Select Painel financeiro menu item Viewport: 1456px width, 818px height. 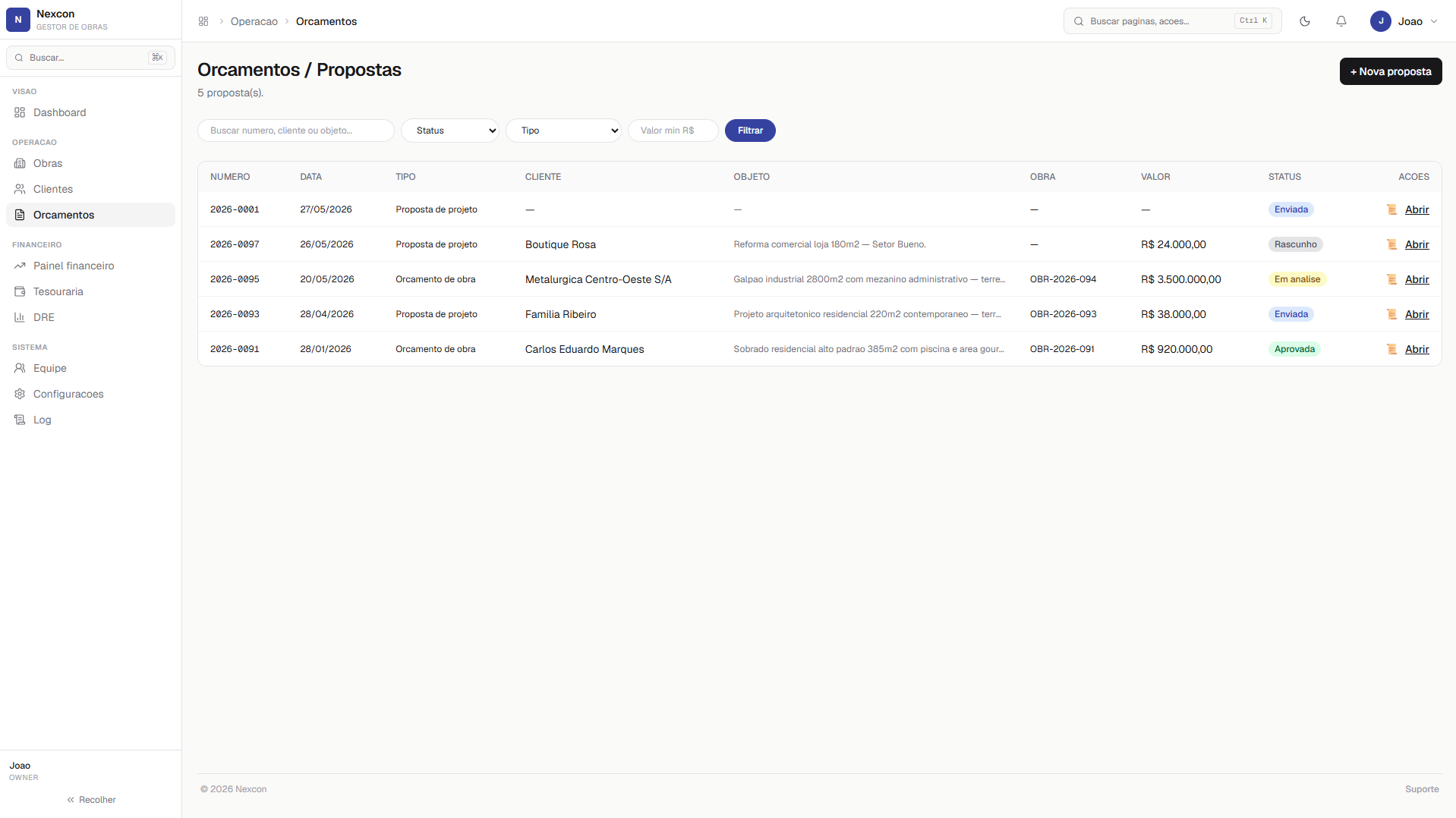click(90, 266)
